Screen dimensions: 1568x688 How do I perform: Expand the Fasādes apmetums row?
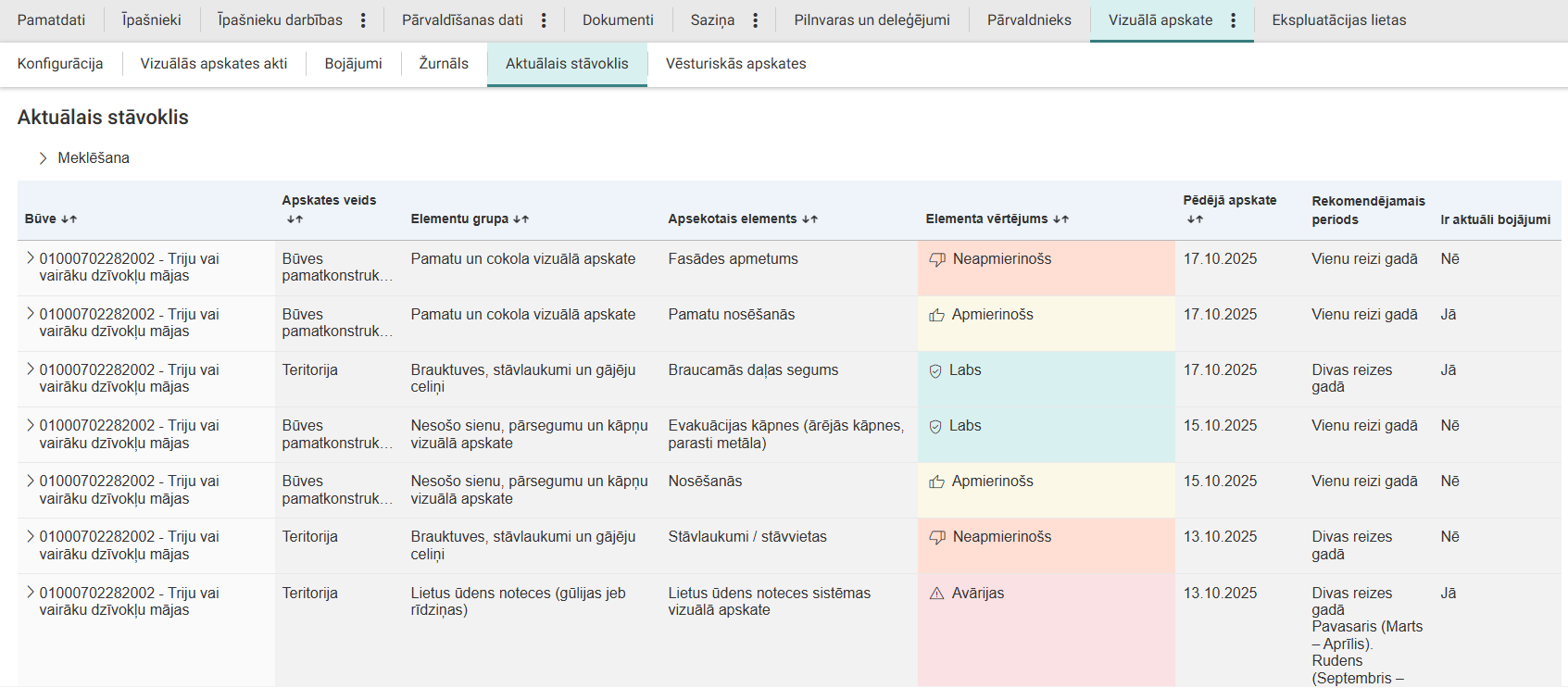(x=31, y=258)
